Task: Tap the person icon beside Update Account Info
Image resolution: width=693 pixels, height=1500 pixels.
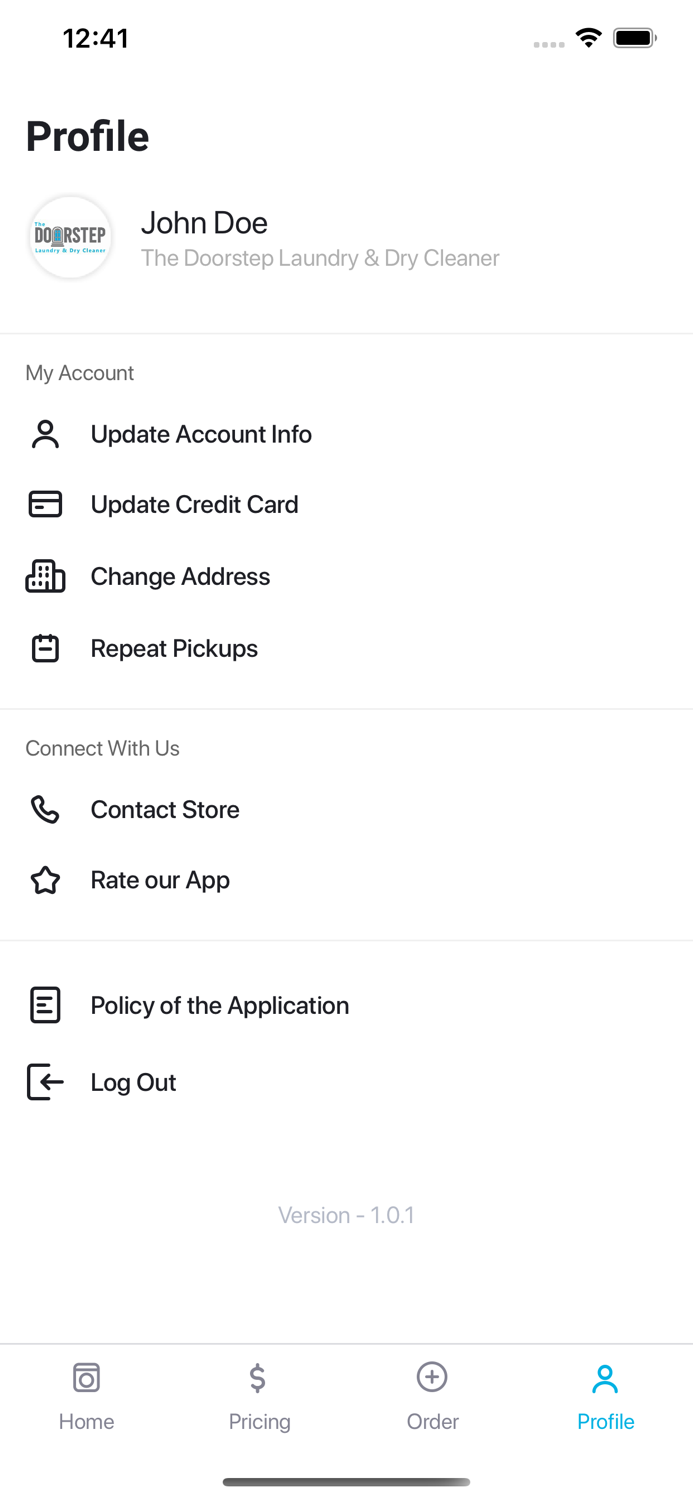Action: (45, 434)
